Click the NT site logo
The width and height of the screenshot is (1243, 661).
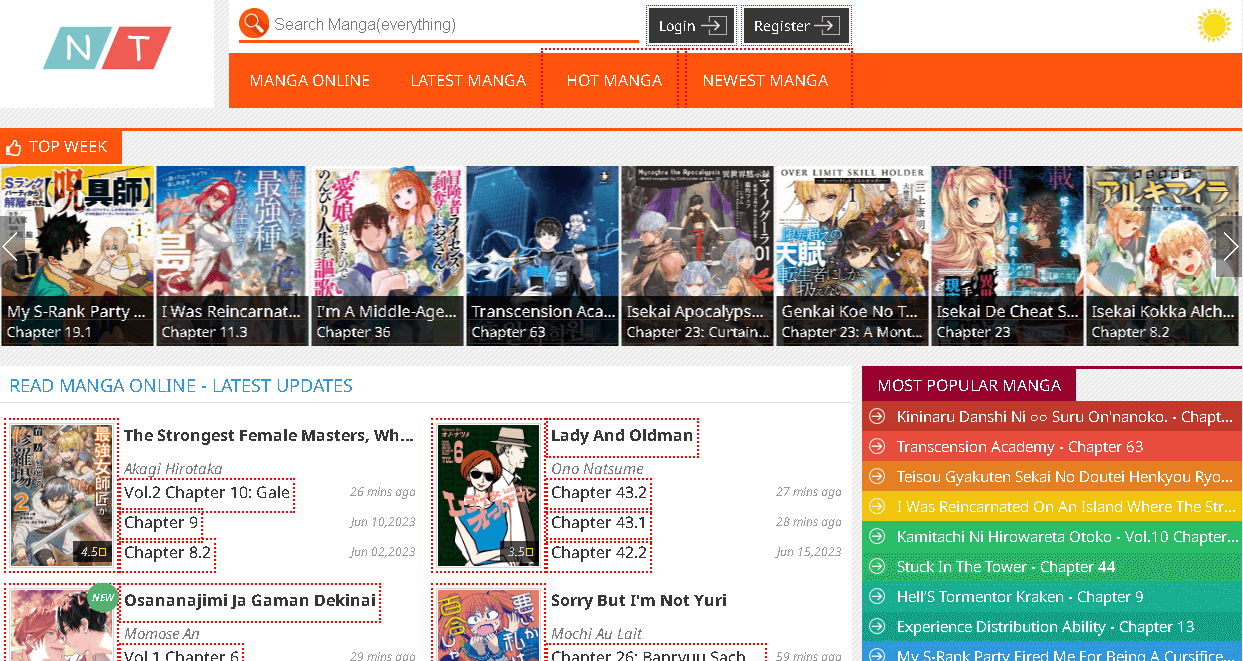coord(107,48)
